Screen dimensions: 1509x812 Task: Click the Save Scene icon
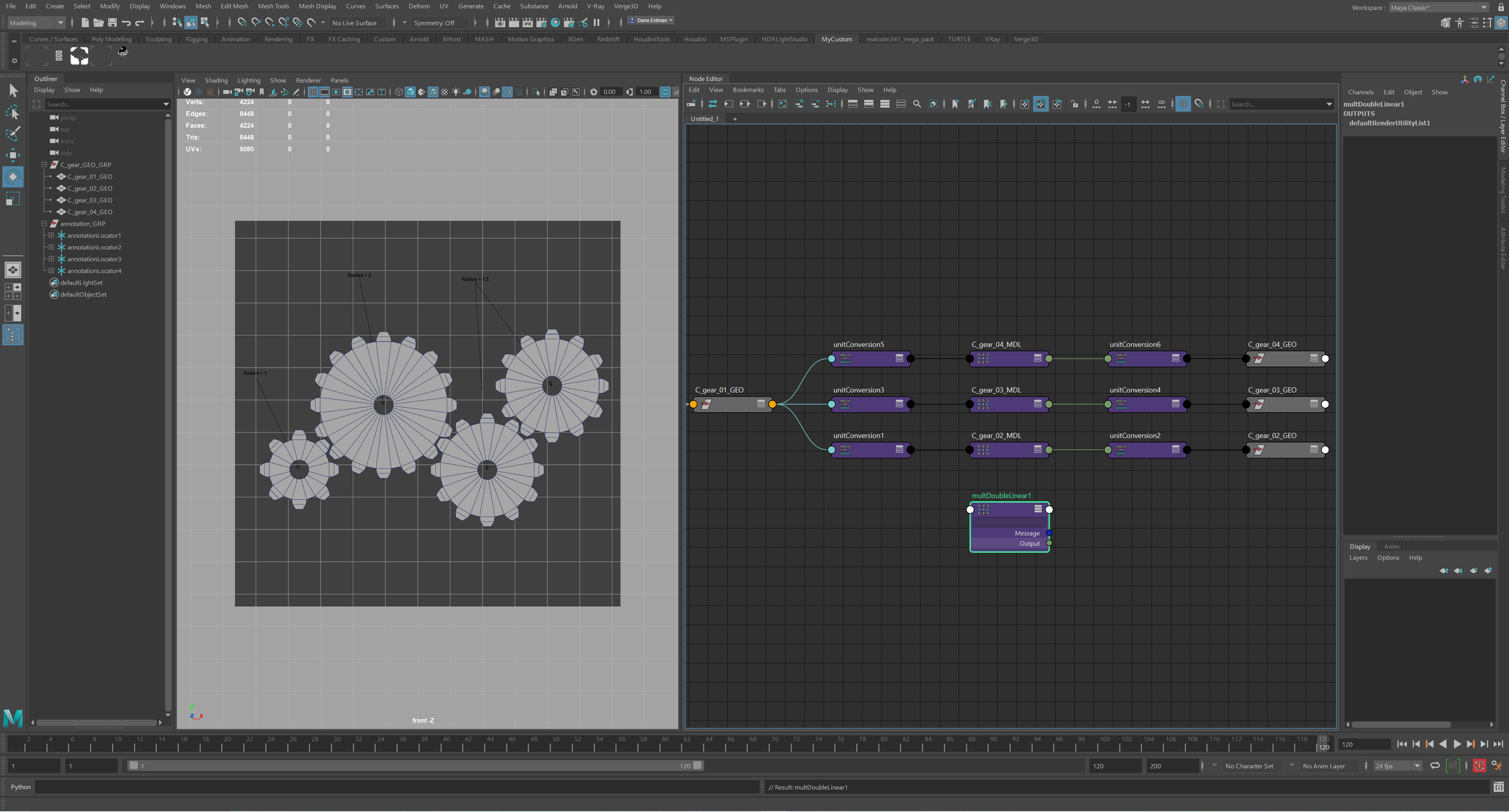[112, 23]
